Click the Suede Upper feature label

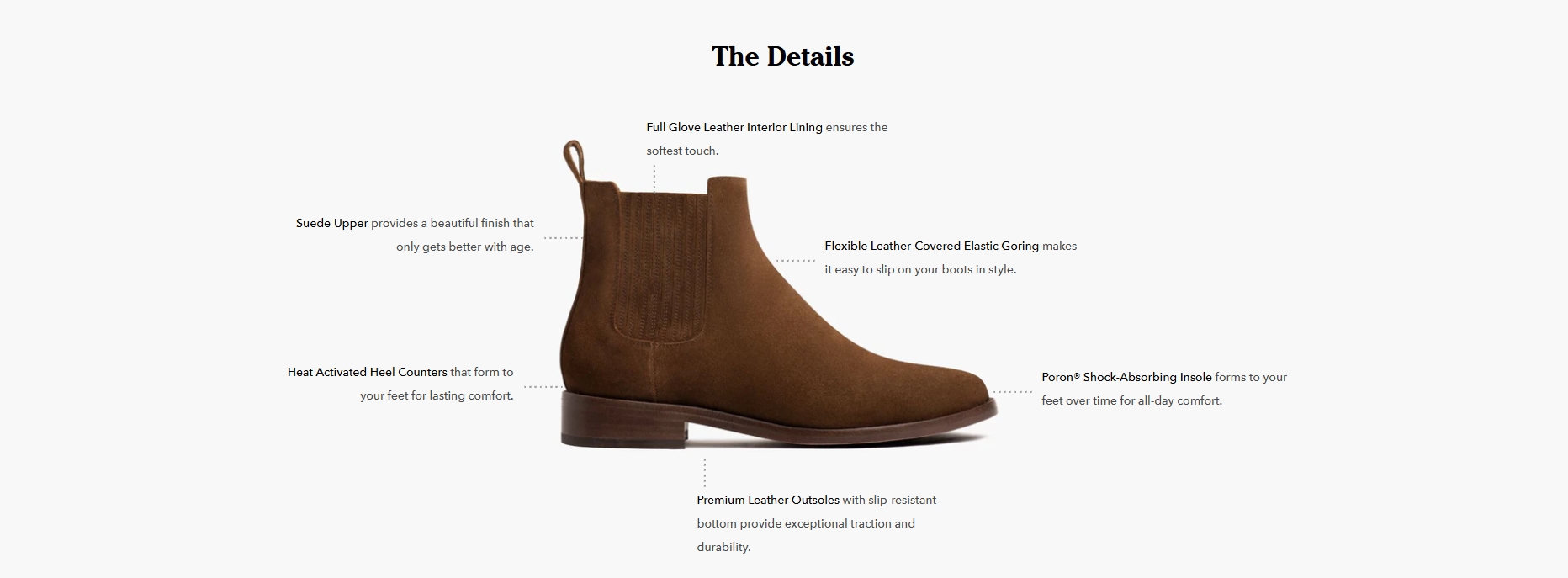pyautogui.click(x=332, y=223)
